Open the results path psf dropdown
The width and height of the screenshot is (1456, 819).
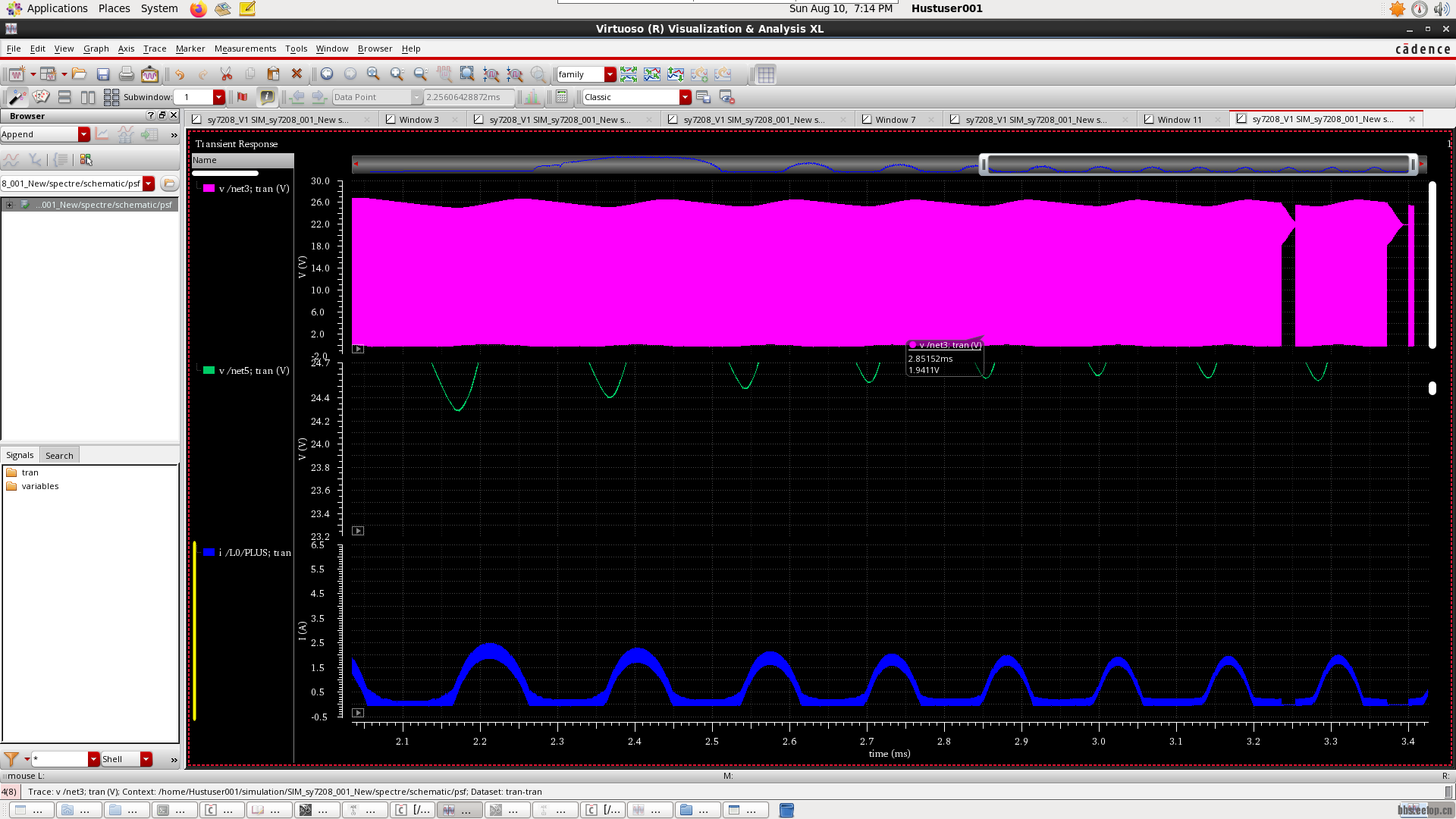(149, 184)
